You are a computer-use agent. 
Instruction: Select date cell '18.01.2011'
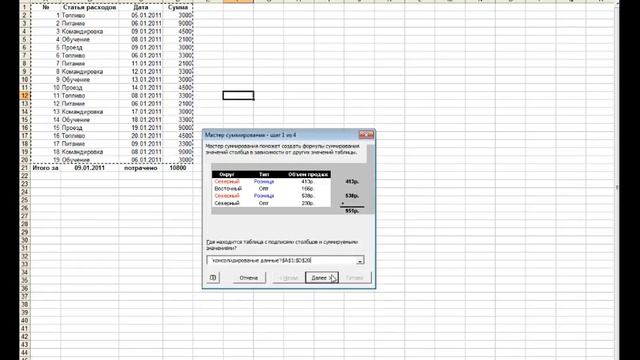point(141,120)
